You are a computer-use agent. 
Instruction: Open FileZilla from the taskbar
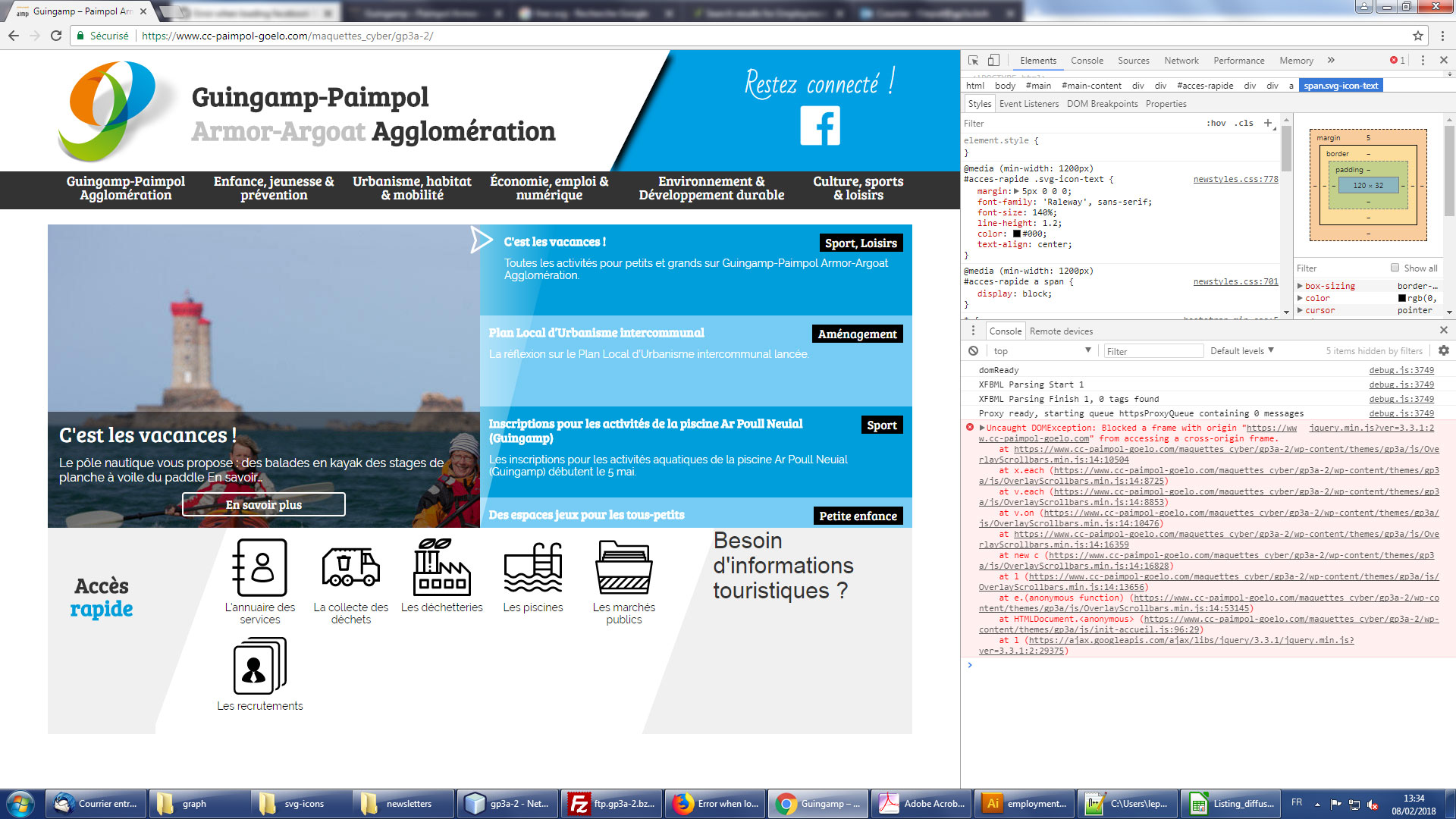[x=613, y=804]
